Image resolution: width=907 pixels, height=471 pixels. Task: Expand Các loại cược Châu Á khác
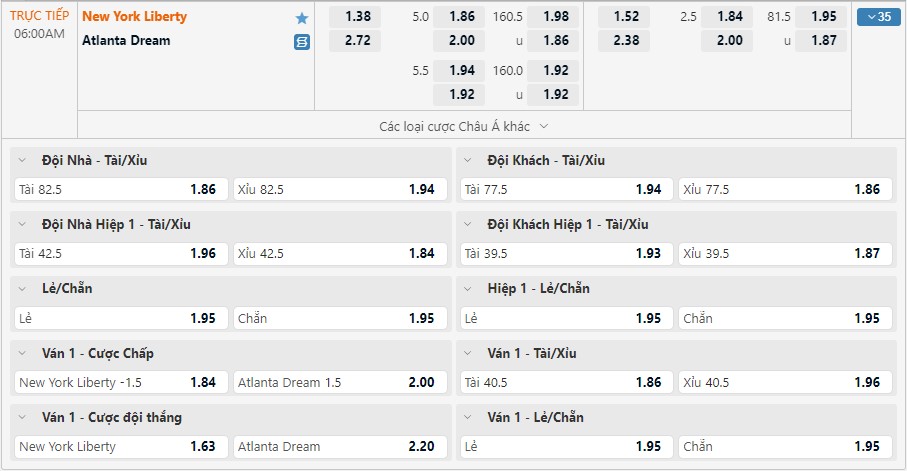[x=464, y=126]
